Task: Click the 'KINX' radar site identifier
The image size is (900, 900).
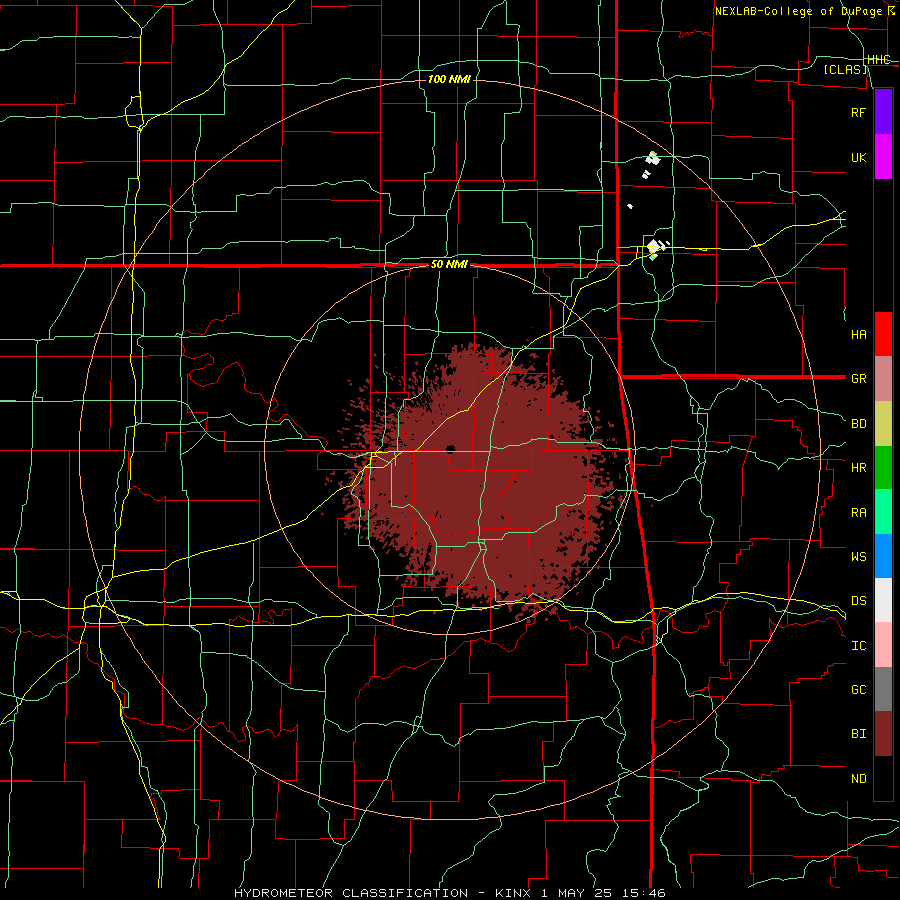Action: [511, 893]
